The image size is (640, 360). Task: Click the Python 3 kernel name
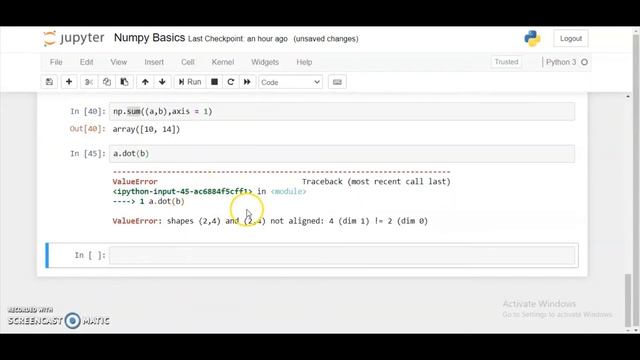[561, 62]
